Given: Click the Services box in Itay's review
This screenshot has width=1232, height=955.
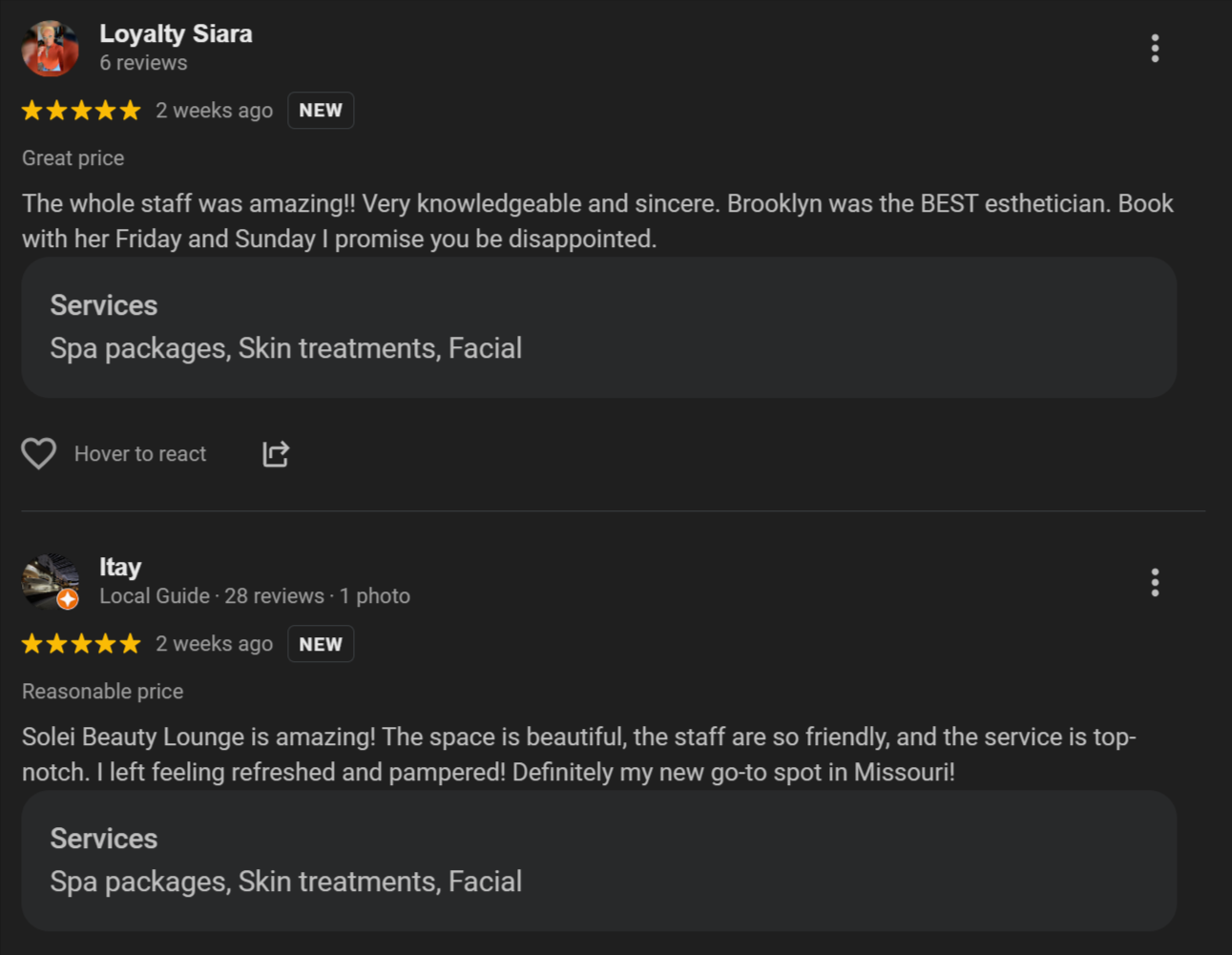Looking at the screenshot, I should point(598,861).
